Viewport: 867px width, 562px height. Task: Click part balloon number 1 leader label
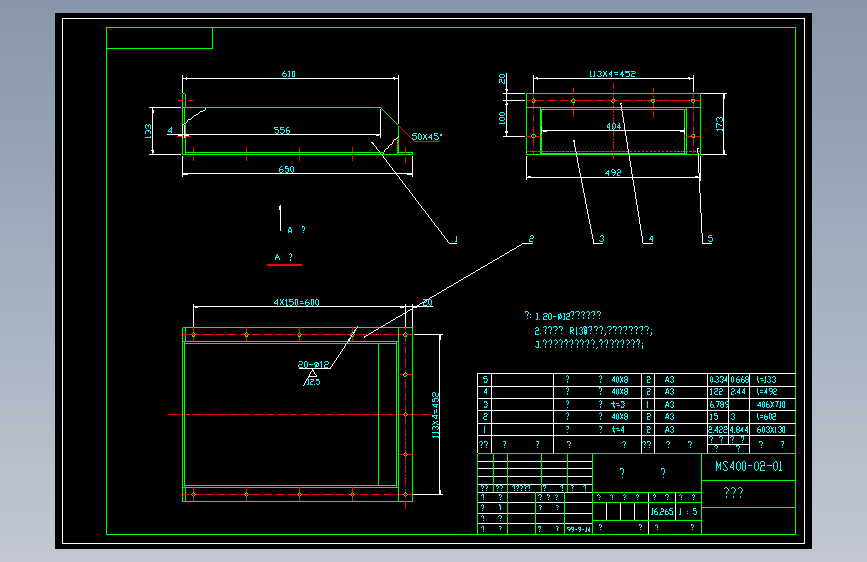[x=456, y=239]
